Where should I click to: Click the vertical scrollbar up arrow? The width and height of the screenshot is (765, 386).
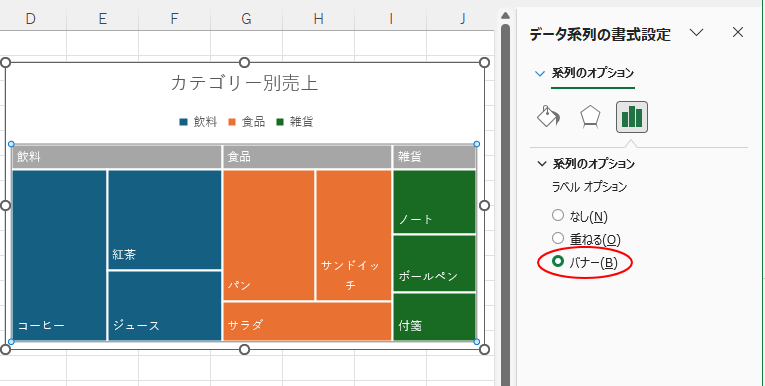(x=505, y=15)
